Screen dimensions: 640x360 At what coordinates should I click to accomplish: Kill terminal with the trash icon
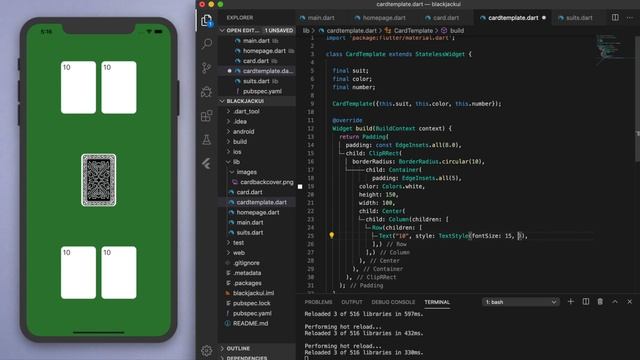(600, 302)
